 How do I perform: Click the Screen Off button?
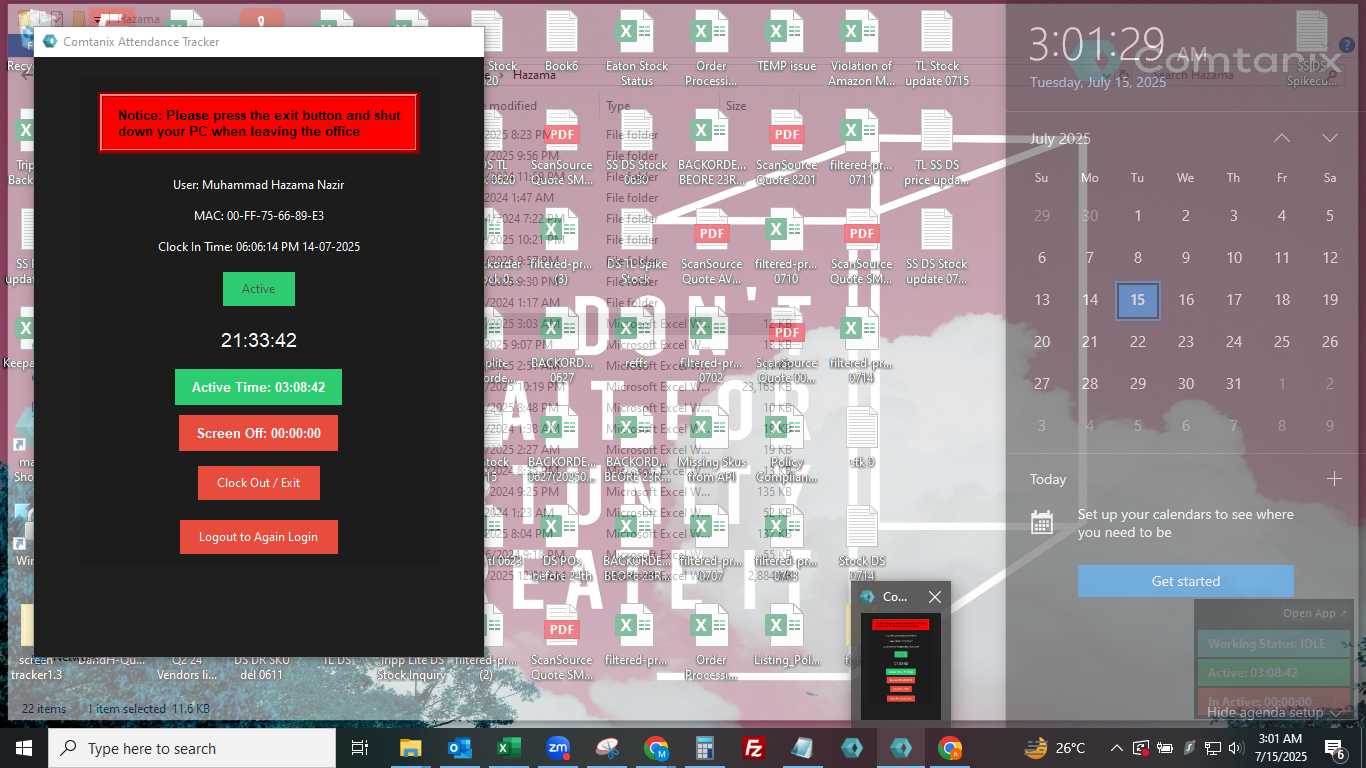click(x=258, y=433)
